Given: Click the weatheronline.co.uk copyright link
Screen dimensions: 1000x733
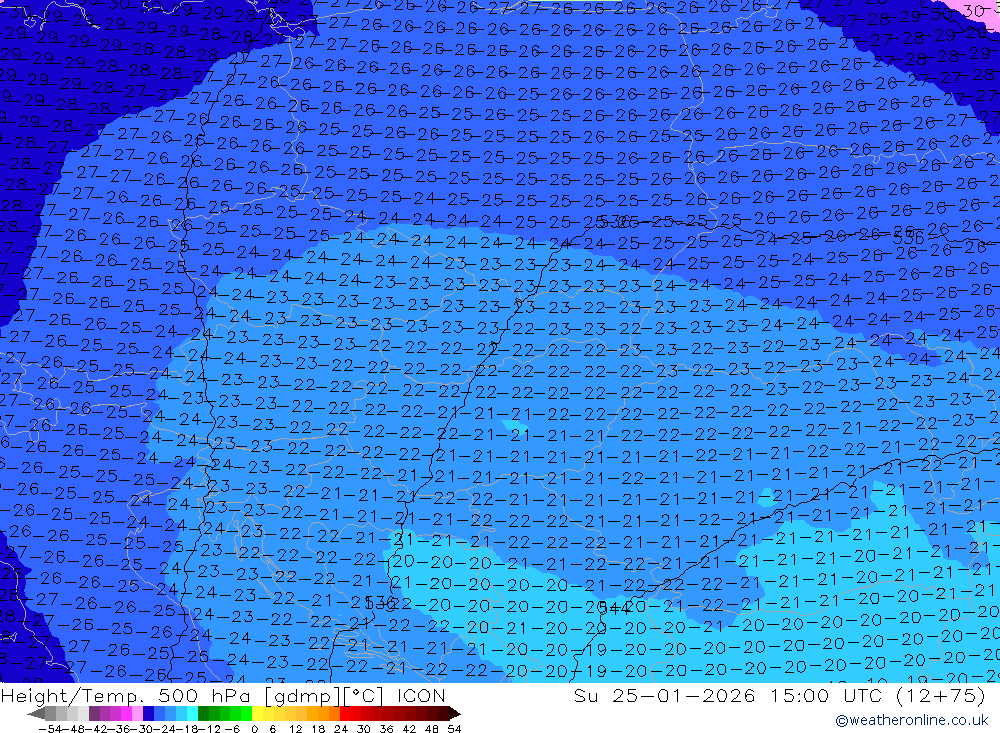Looking at the screenshot, I should coord(911,720).
